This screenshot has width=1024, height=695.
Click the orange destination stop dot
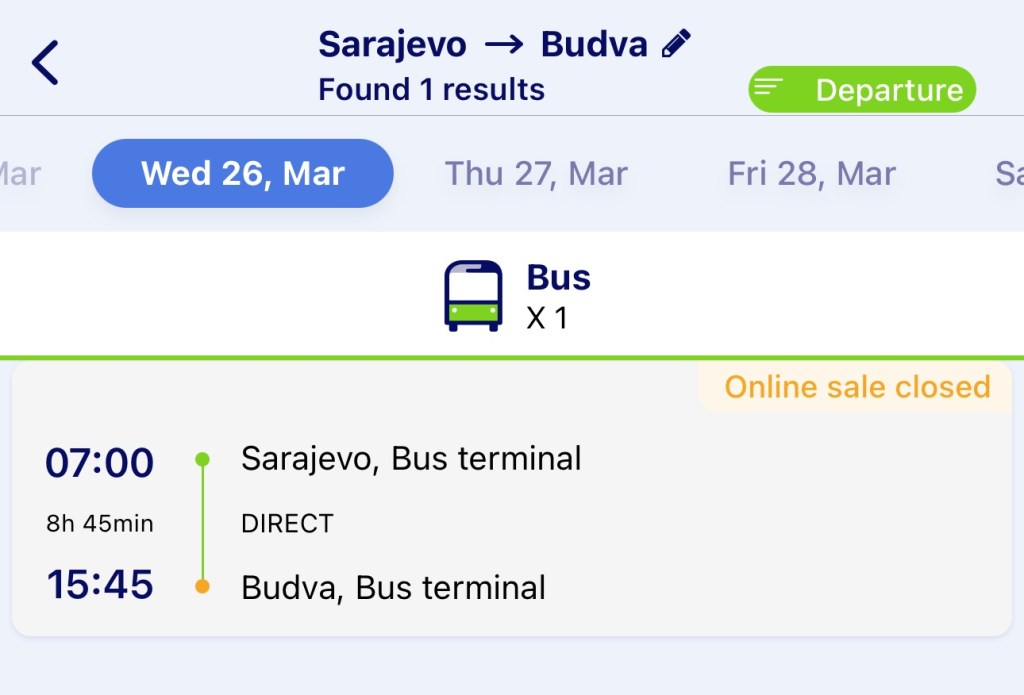click(x=202, y=587)
